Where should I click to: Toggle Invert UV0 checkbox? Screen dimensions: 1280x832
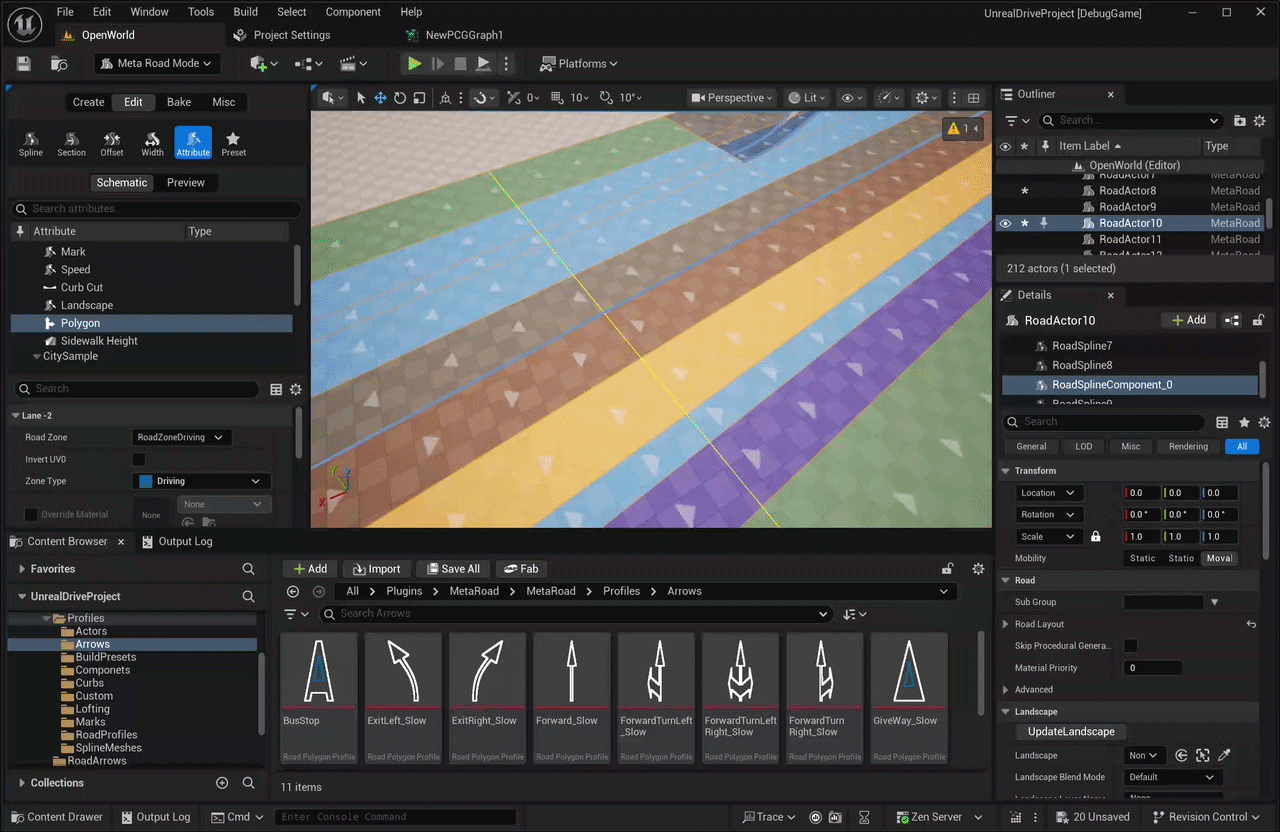[x=139, y=459]
